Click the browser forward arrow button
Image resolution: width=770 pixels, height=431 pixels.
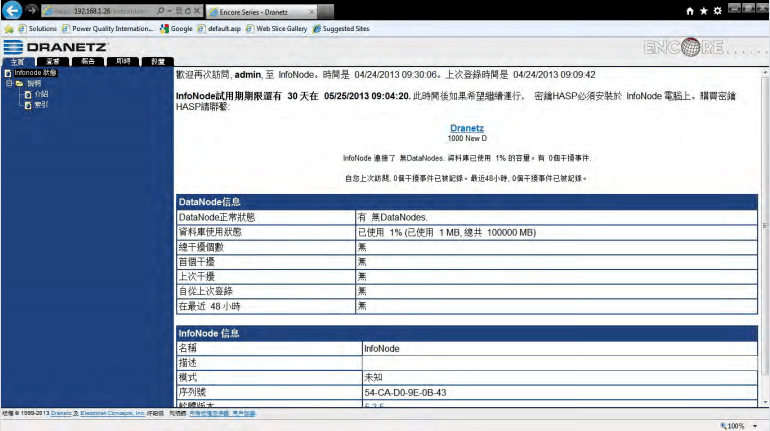pos(31,10)
